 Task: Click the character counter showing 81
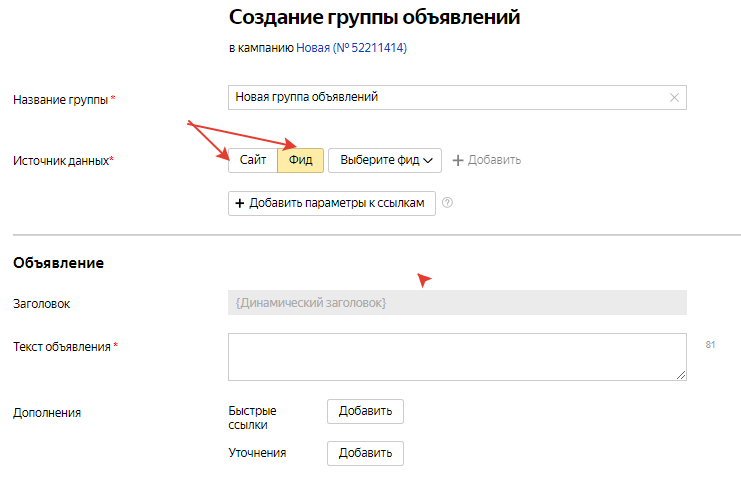tap(711, 344)
